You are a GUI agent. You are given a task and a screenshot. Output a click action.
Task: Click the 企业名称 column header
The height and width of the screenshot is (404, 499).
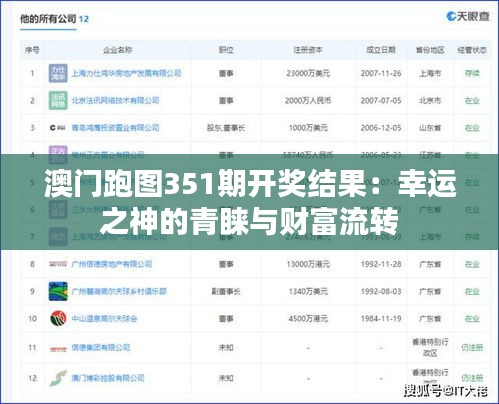click(117, 50)
